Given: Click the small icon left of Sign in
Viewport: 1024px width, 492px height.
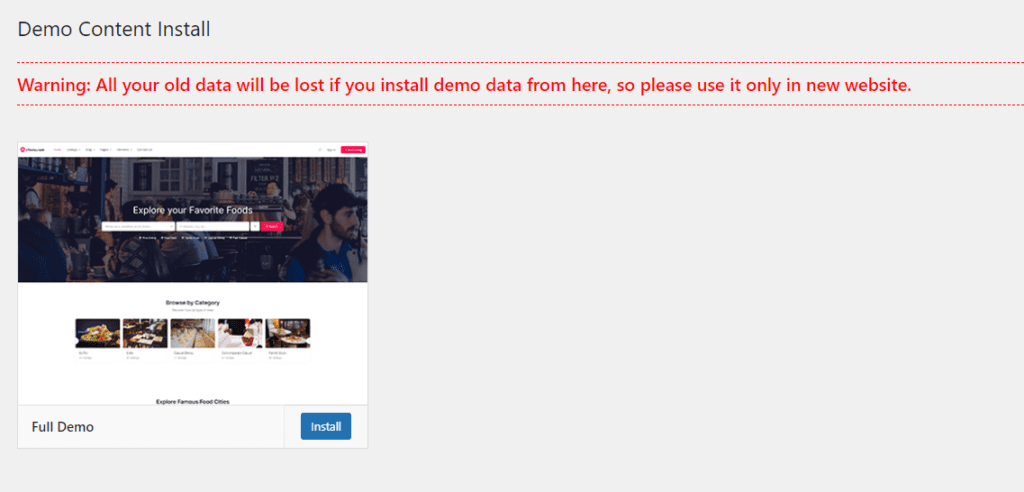Looking at the screenshot, I should point(319,149).
